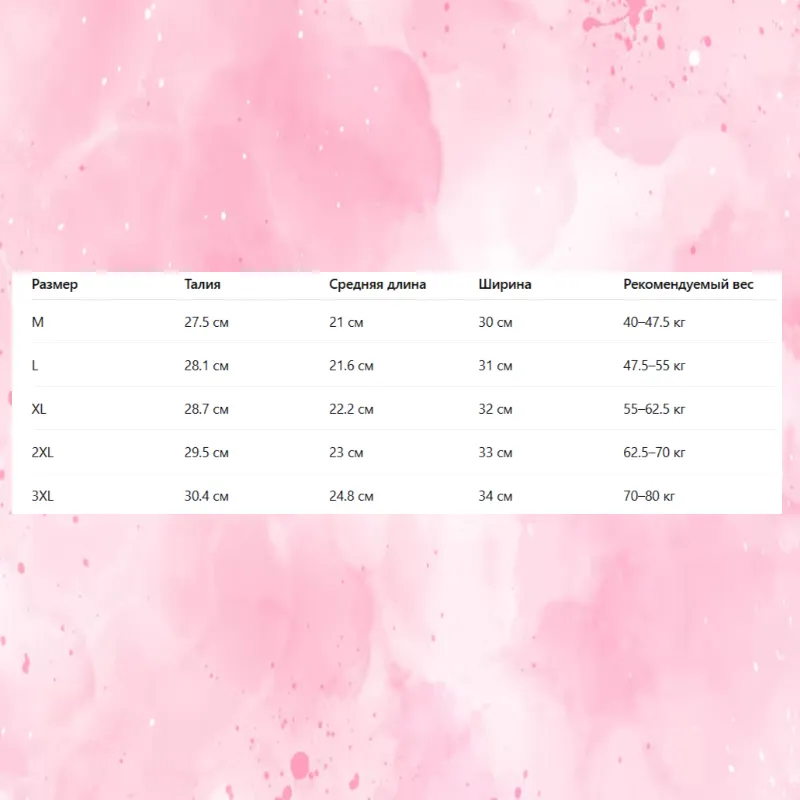Click the Ширина column header
The width and height of the screenshot is (800, 800).
click(x=505, y=284)
